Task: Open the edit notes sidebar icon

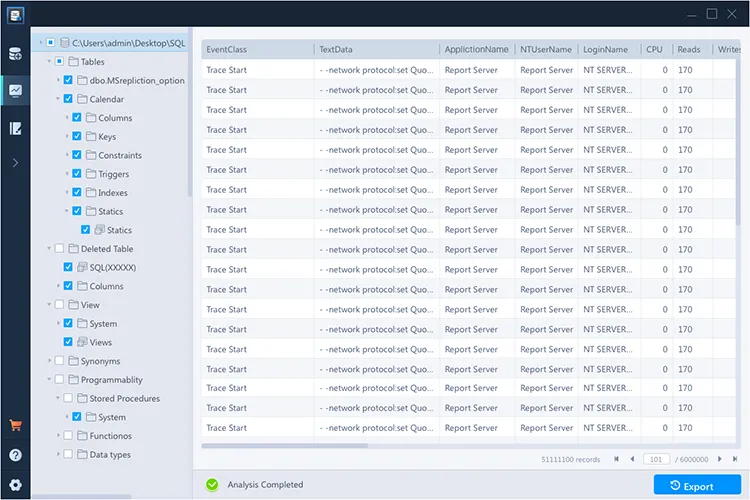Action: 15,128
